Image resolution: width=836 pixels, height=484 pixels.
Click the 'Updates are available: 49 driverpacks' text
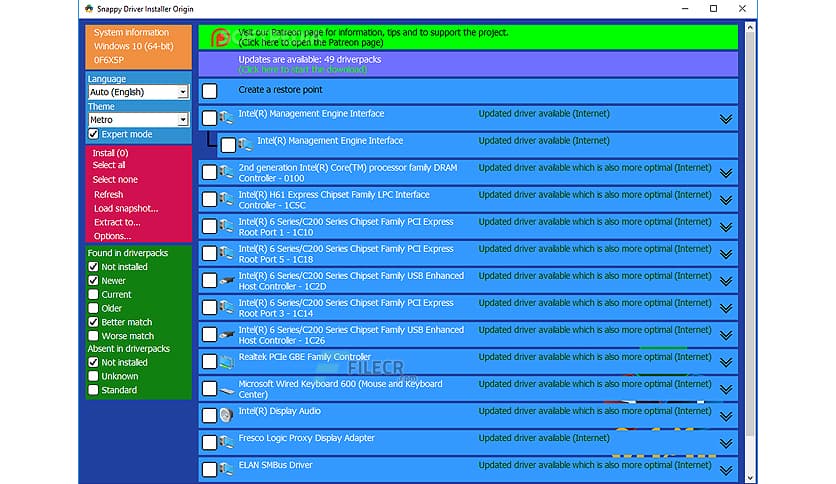310,59
